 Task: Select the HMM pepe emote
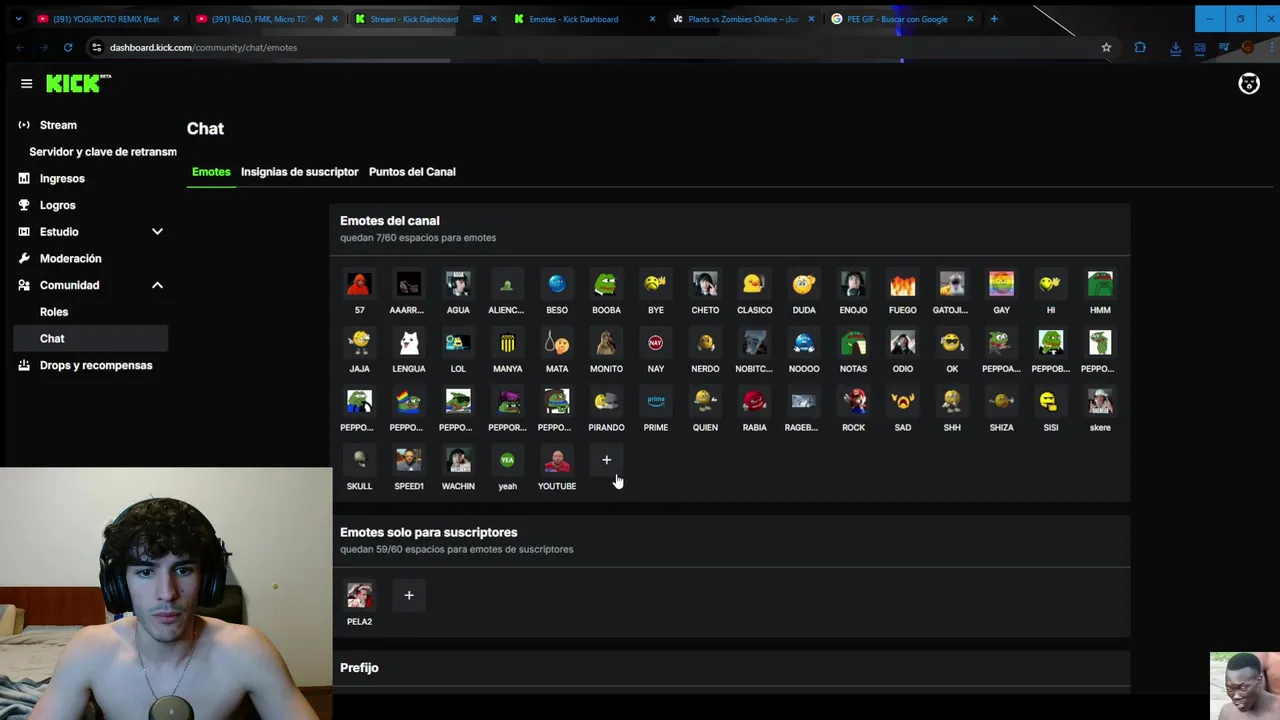click(x=1100, y=285)
